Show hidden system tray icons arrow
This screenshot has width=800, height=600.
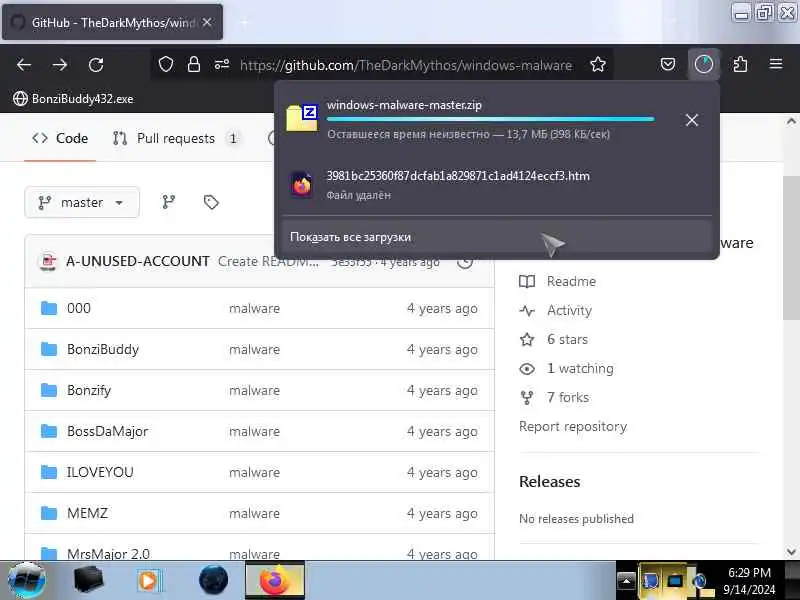tap(627, 580)
